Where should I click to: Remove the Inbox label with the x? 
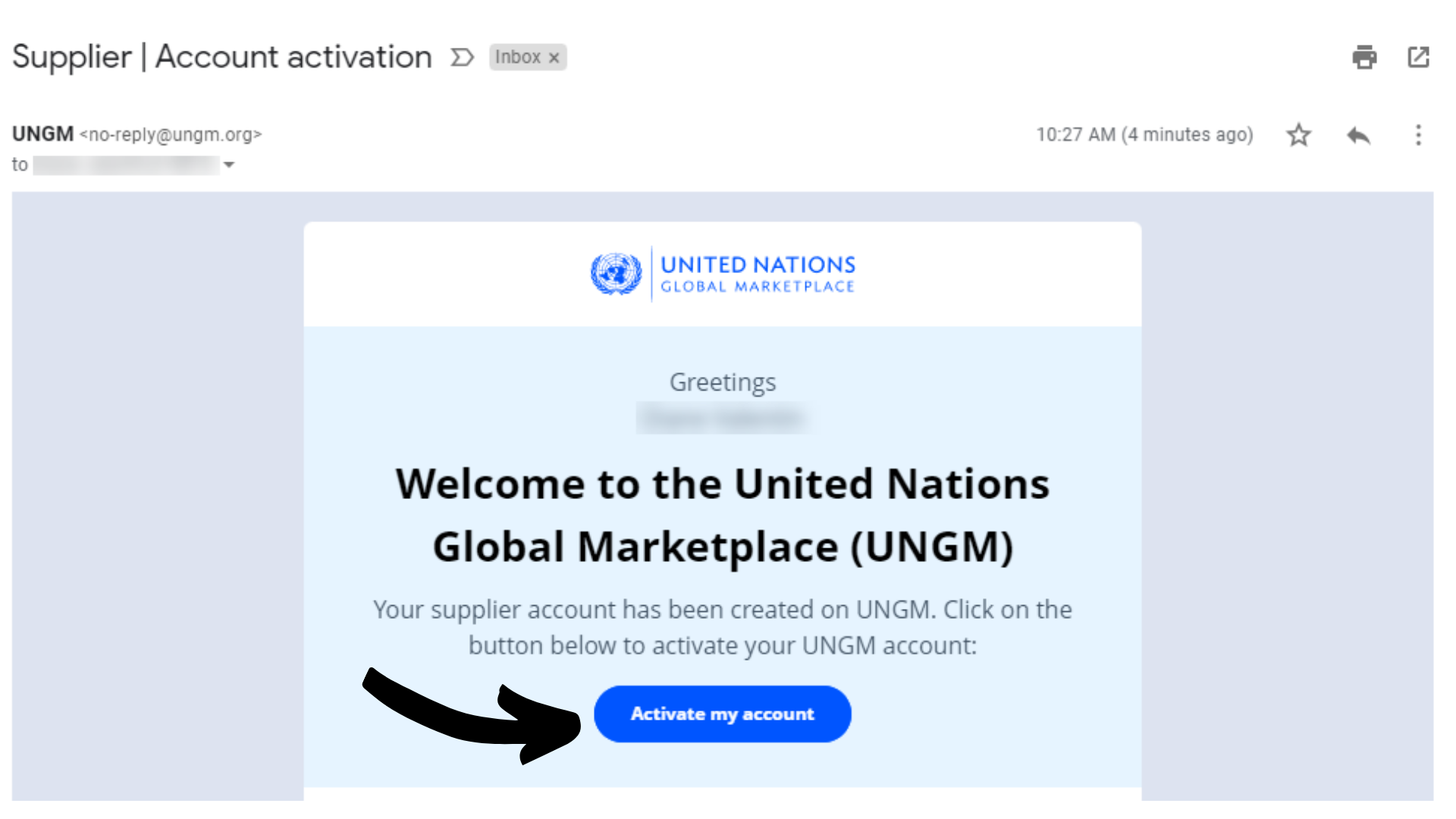pos(554,58)
